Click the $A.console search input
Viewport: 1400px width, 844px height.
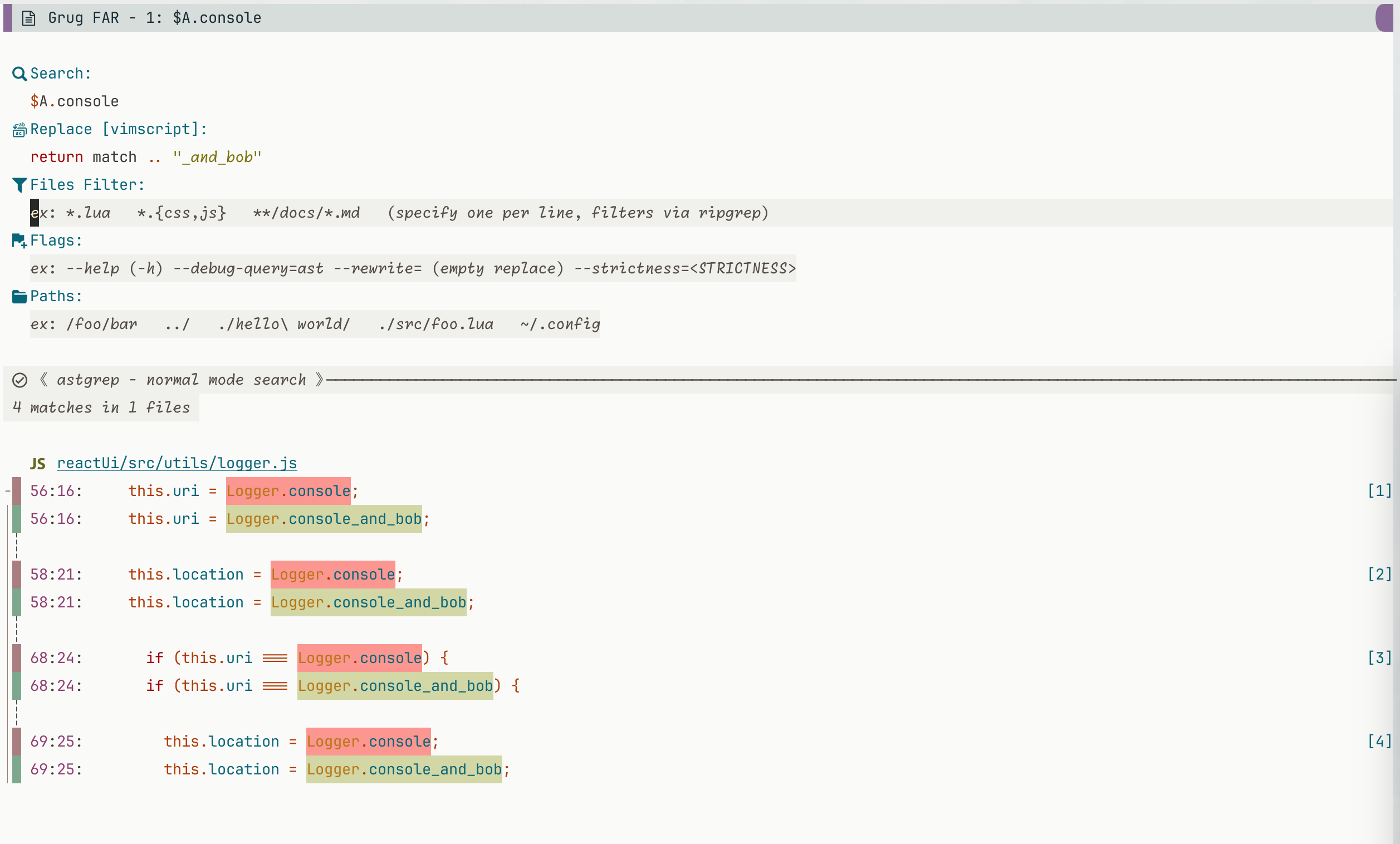75,102
